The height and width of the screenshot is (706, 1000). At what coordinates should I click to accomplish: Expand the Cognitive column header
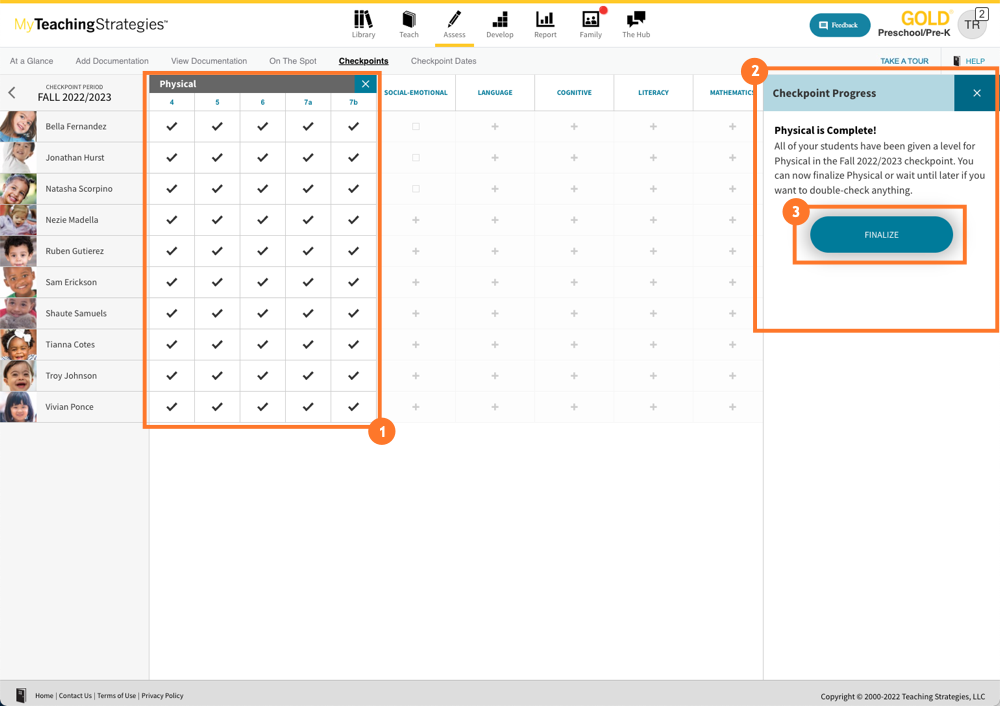(x=574, y=93)
